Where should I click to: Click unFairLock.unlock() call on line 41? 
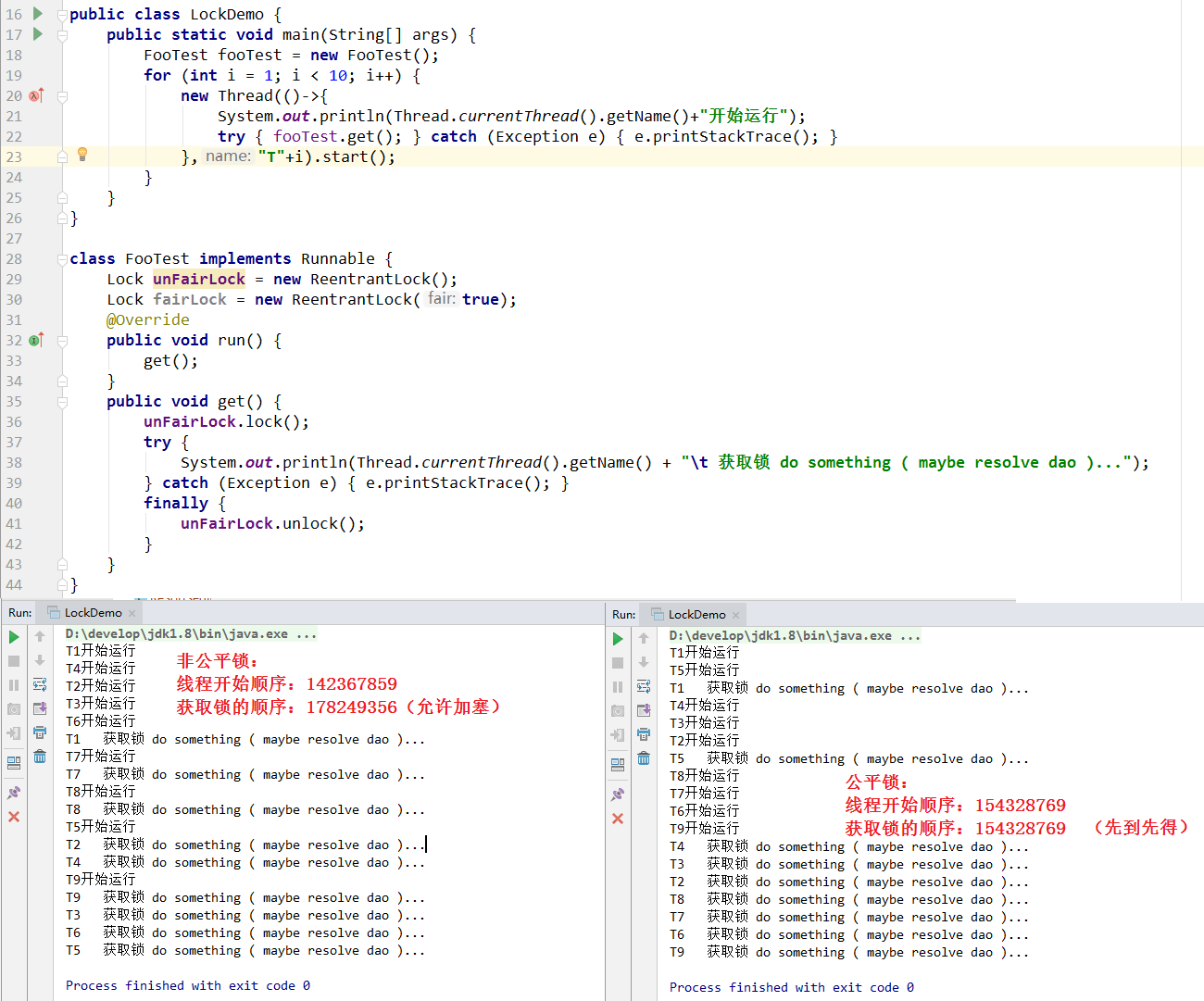click(272, 524)
